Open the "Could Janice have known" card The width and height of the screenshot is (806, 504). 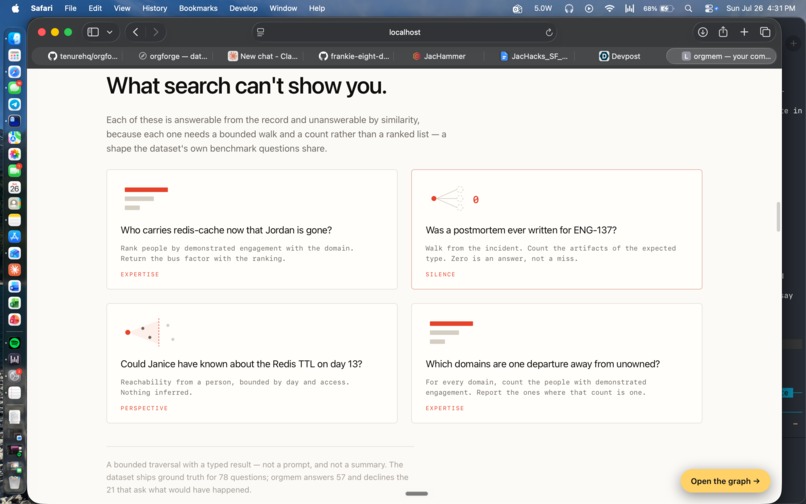tap(252, 363)
